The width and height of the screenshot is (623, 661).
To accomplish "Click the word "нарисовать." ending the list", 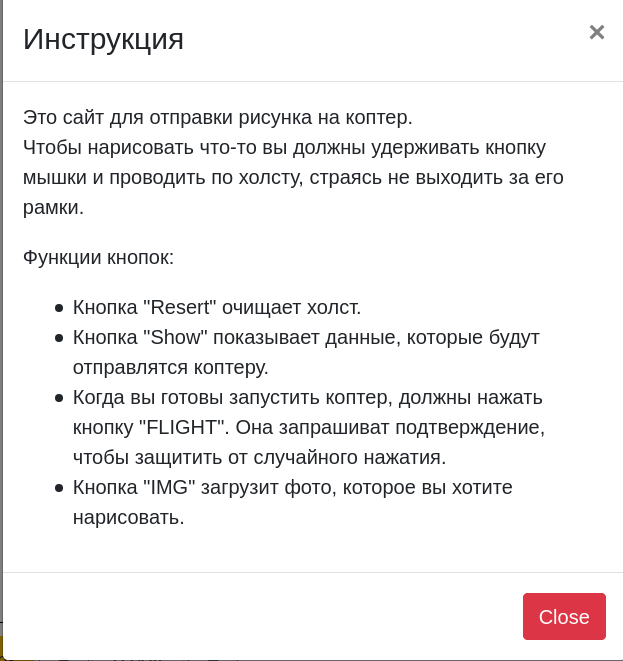I will pos(128,517).
